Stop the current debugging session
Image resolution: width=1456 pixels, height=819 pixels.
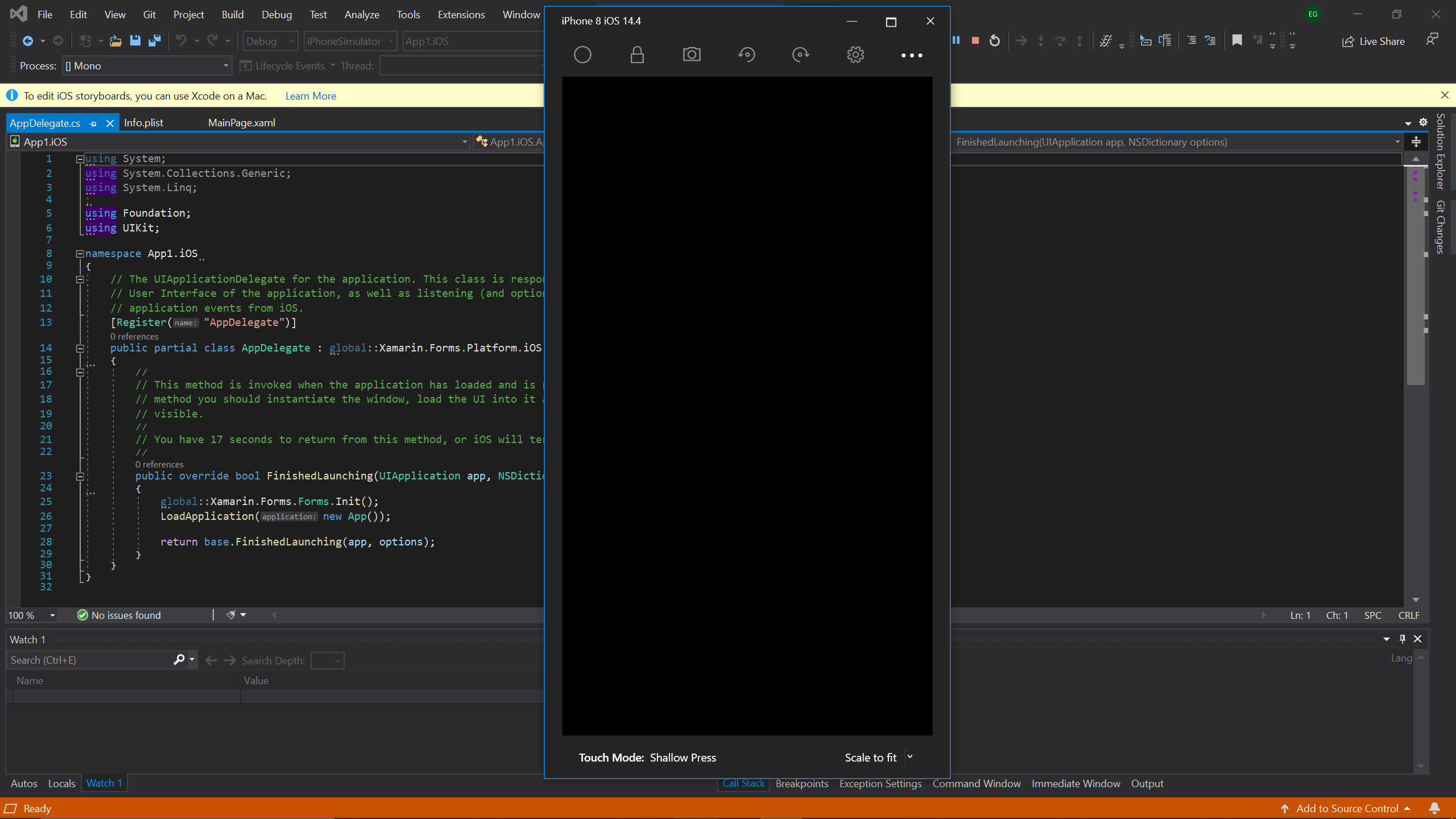point(975,40)
